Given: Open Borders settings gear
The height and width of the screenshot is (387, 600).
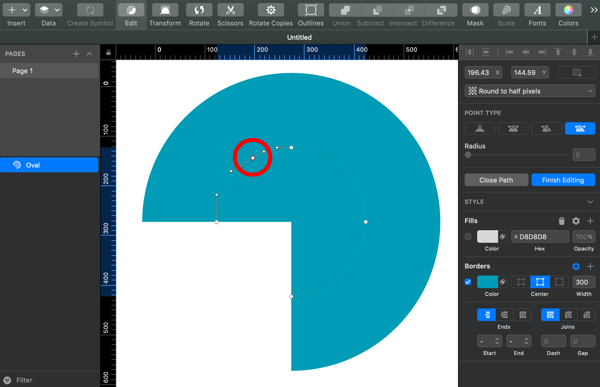Looking at the screenshot, I should point(576,266).
